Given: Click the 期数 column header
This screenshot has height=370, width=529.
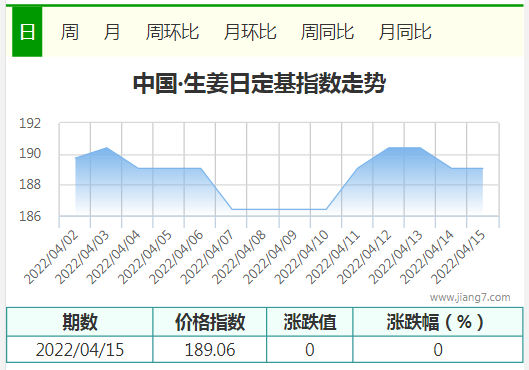Looking at the screenshot, I should [80, 322].
